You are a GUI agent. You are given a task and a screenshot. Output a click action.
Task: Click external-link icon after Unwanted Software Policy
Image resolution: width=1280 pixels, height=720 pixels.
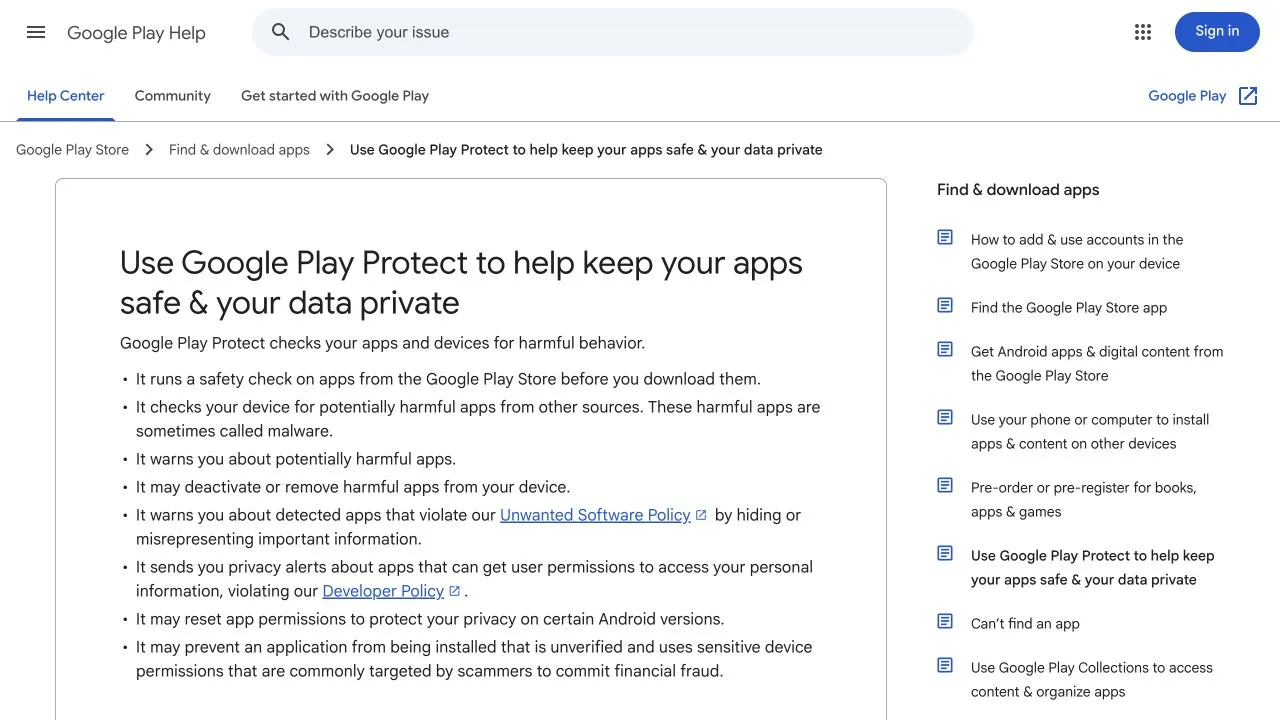click(701, 515)
